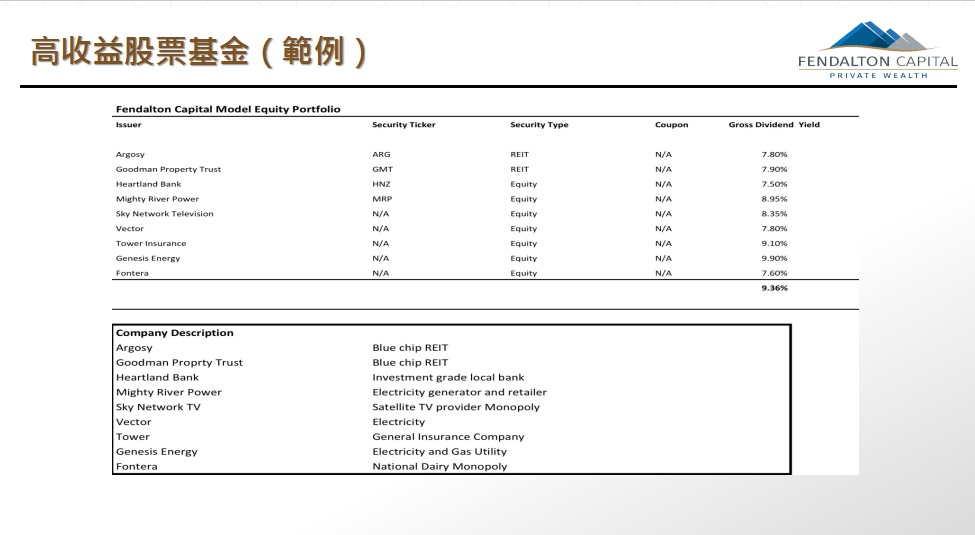Click the 'FENDALTON CAPITAL' logo text
Viewport: 975px width, 535px height.
click(x=878, y=62)
